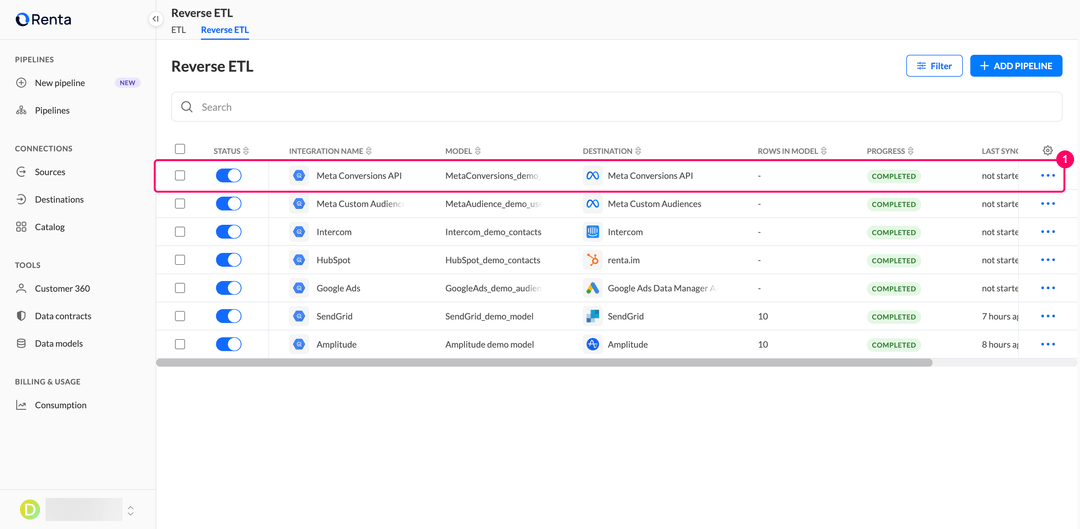Switch off the Amplitude status toggle

click(x=229, y=344)
